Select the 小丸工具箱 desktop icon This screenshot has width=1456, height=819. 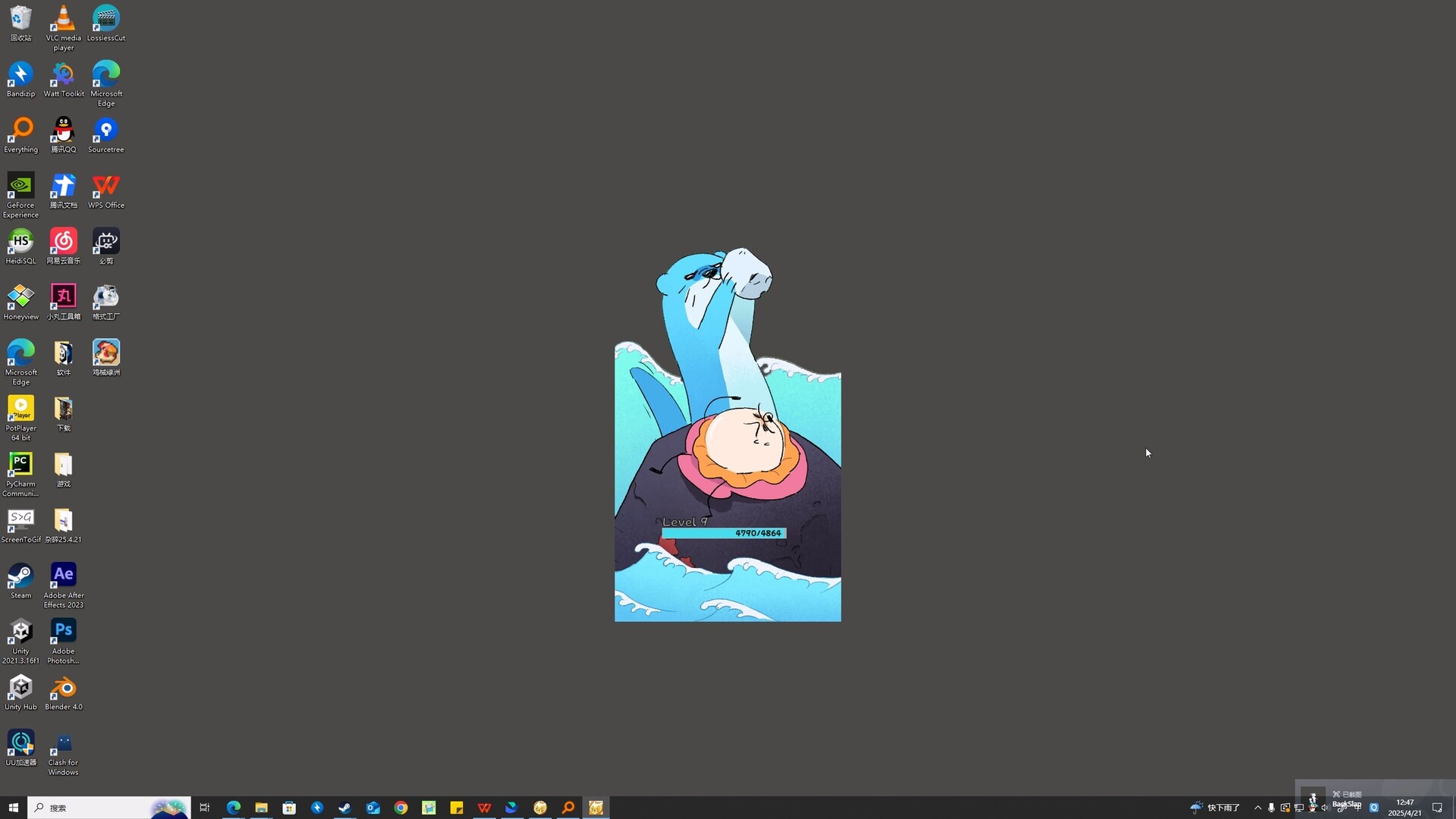(x=64, y=302)
